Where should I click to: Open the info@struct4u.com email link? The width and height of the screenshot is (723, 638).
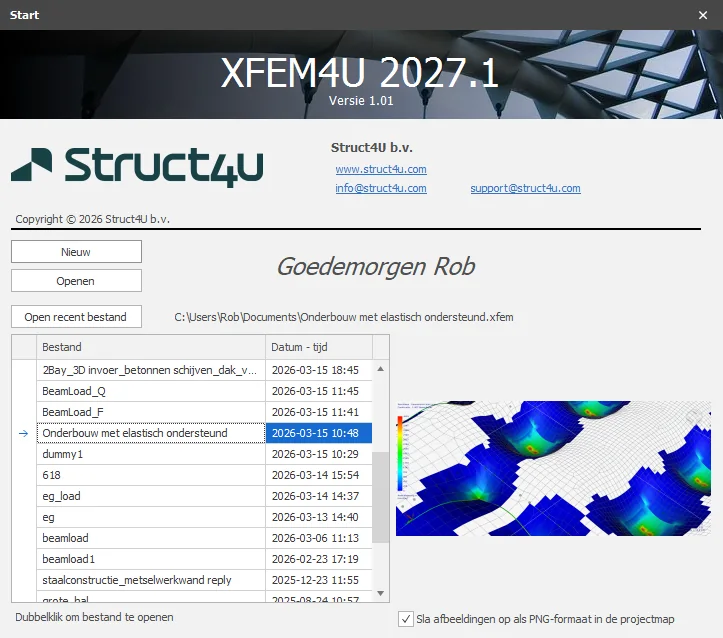tap(381, 188)
